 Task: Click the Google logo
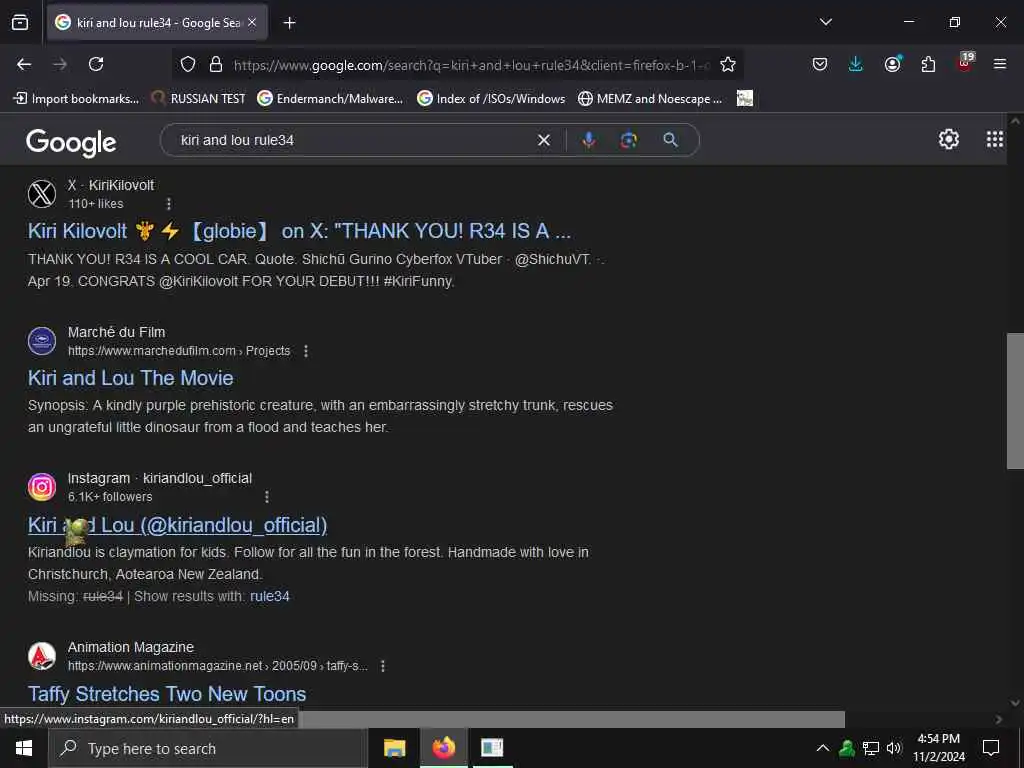point(71,142)
